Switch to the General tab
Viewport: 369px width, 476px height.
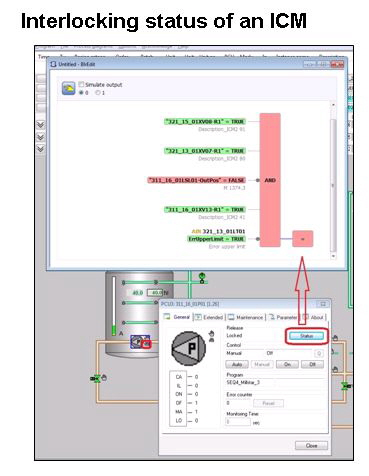[x=177, y=317]
